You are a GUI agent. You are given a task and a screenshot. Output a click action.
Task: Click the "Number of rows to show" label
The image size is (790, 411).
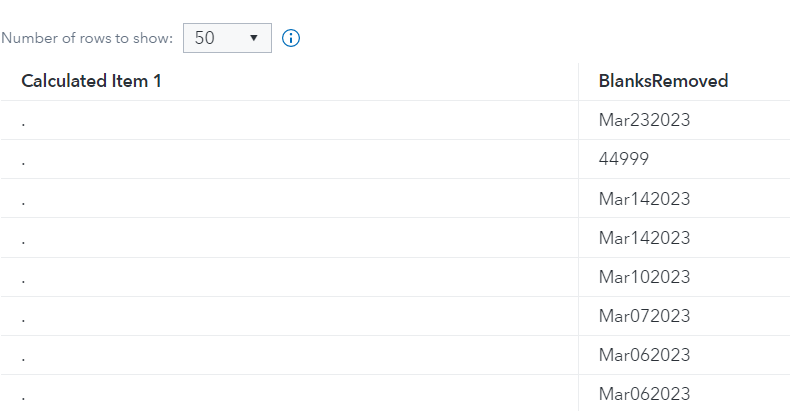click(x=87, y=38)
